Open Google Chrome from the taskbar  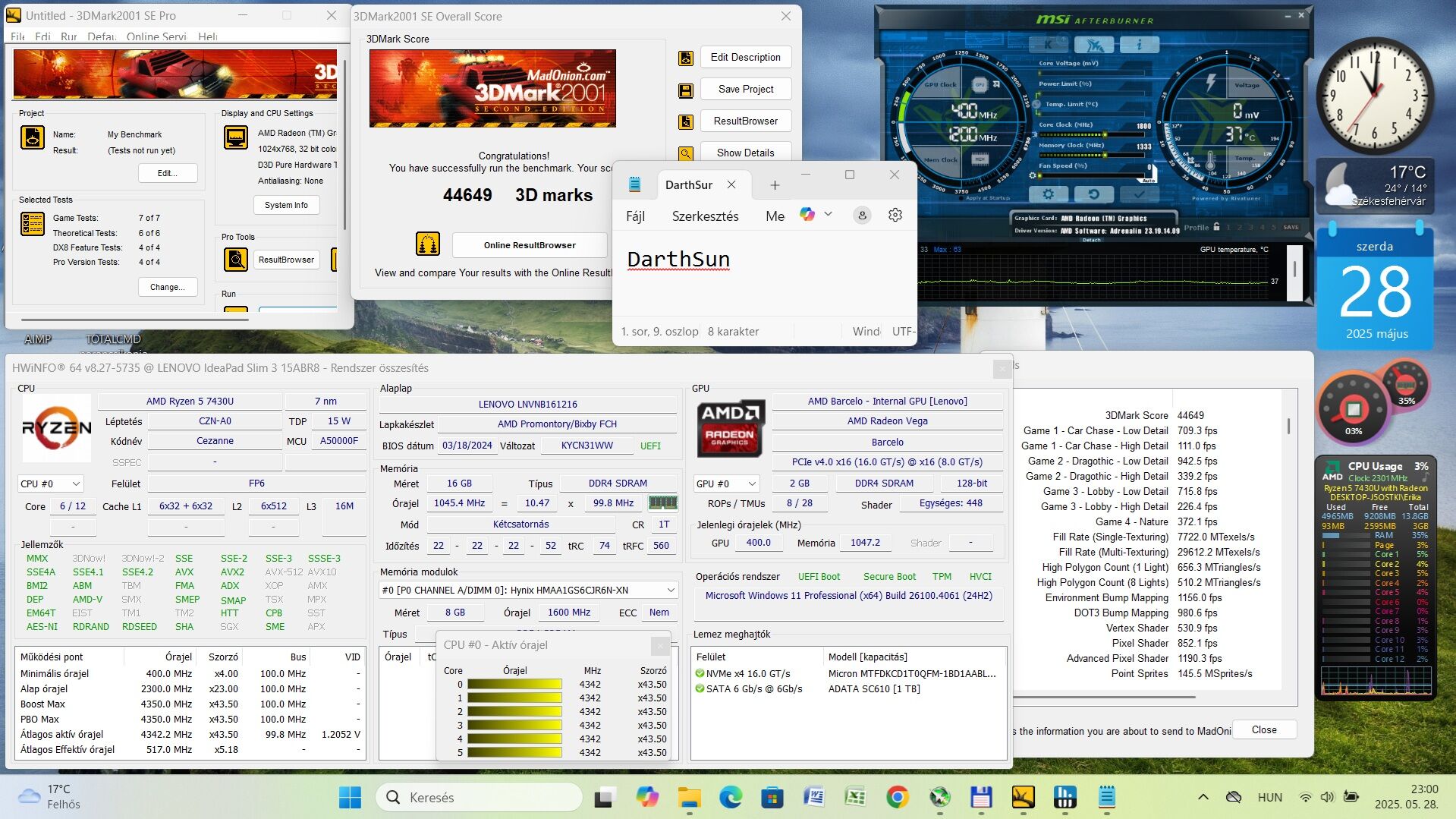(x=898, y=797)
